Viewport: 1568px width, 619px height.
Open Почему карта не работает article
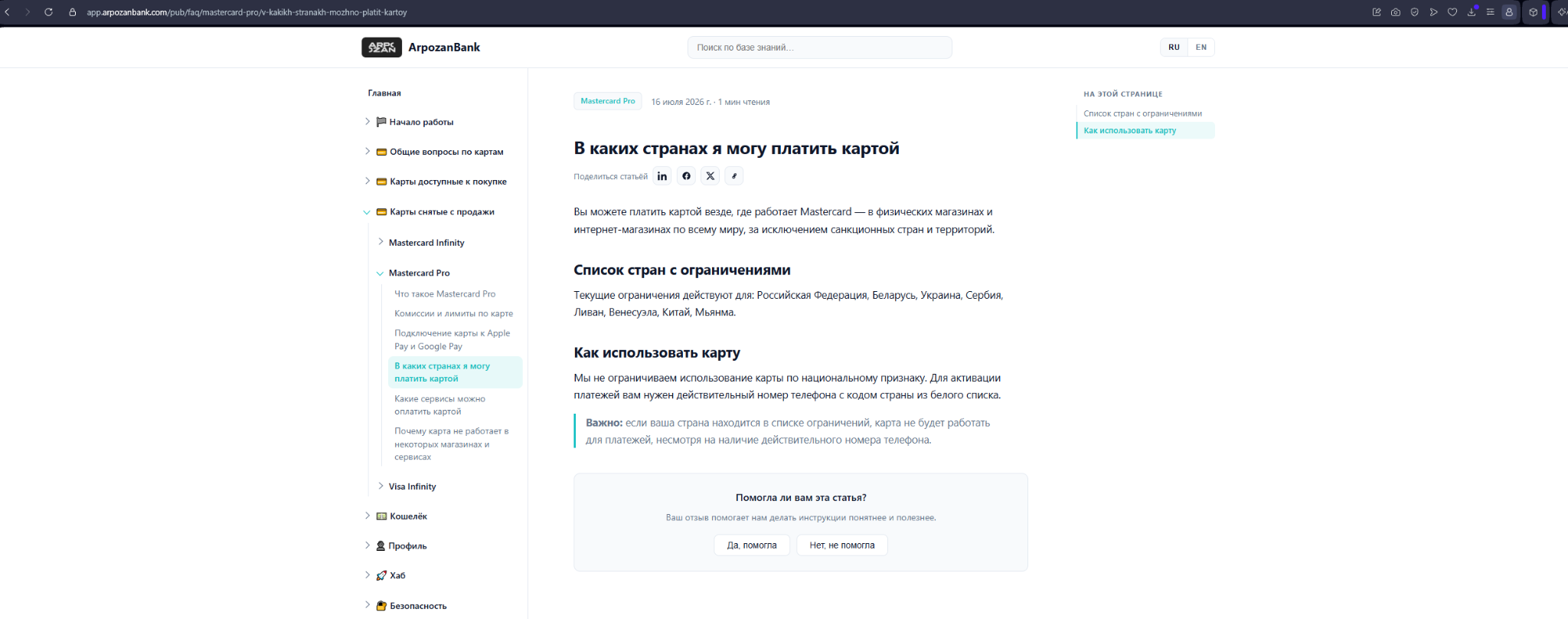(x=452, y=444)
